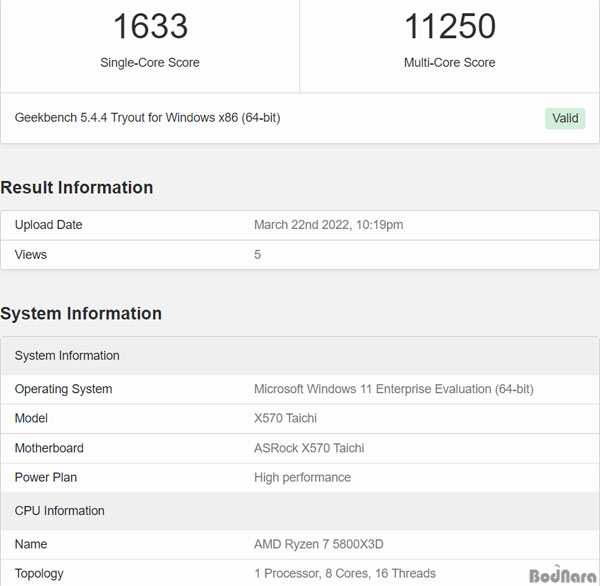Click the Motherboard label

click(49, 448)
